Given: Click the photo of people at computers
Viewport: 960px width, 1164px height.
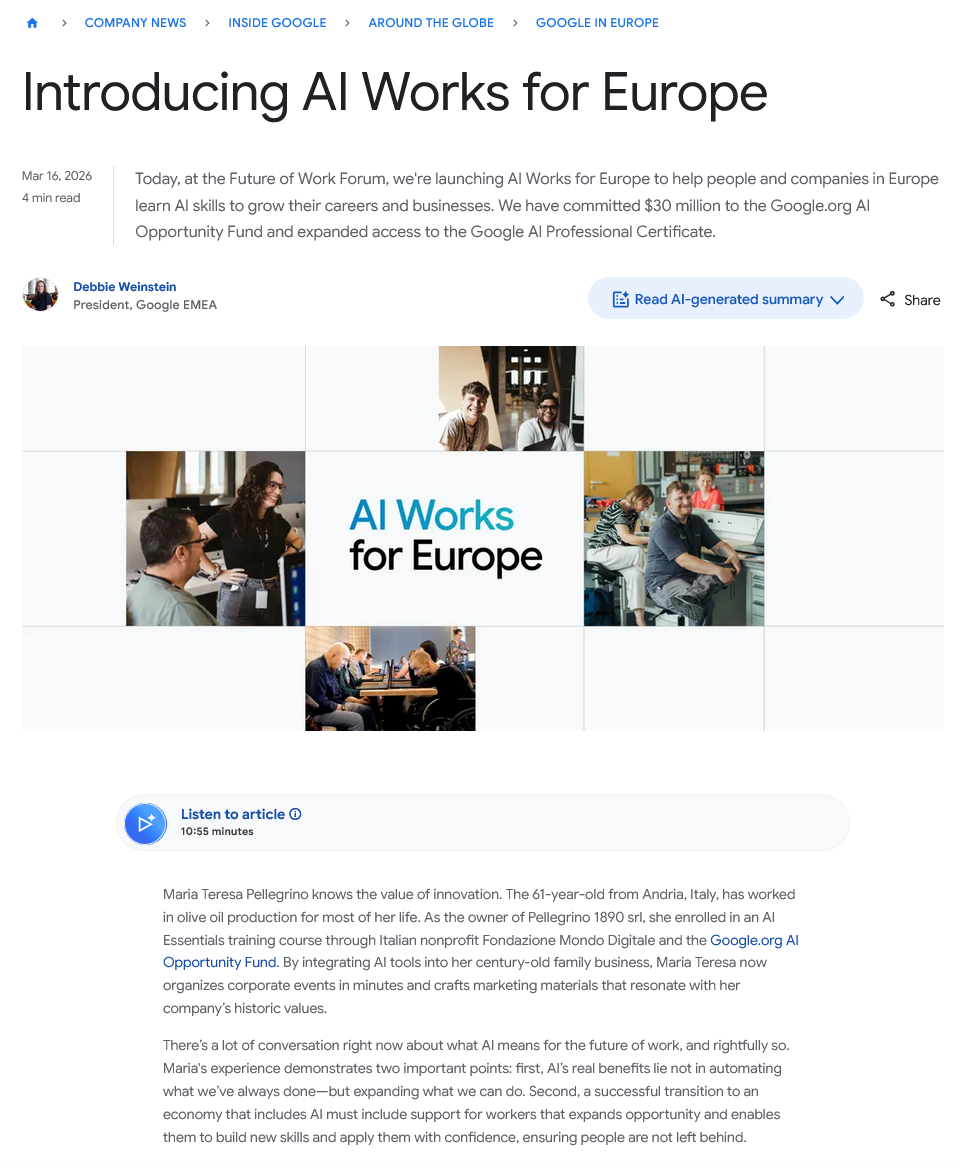Looking at the screenshot, I should click(390, 679).
